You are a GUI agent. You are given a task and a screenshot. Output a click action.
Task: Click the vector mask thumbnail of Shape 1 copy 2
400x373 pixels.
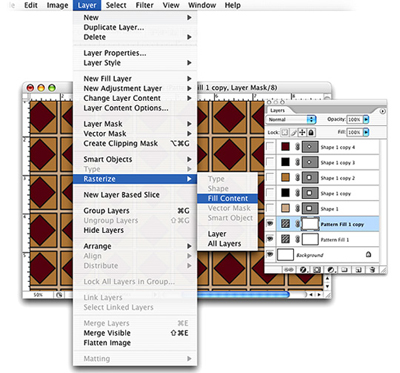tap(310, 178)
